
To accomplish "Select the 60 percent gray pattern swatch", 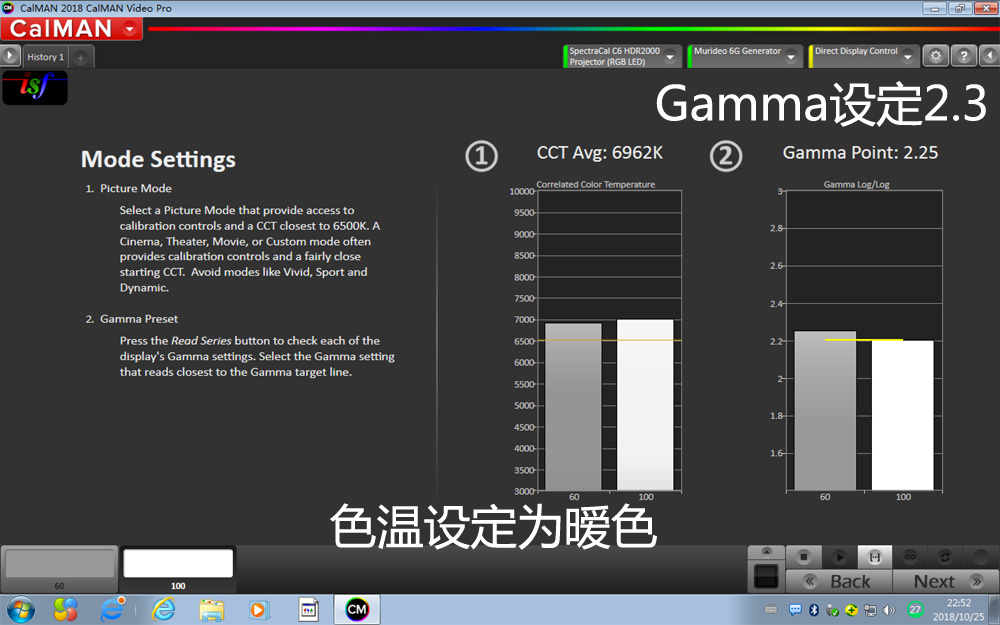I will tap(60, 565).
